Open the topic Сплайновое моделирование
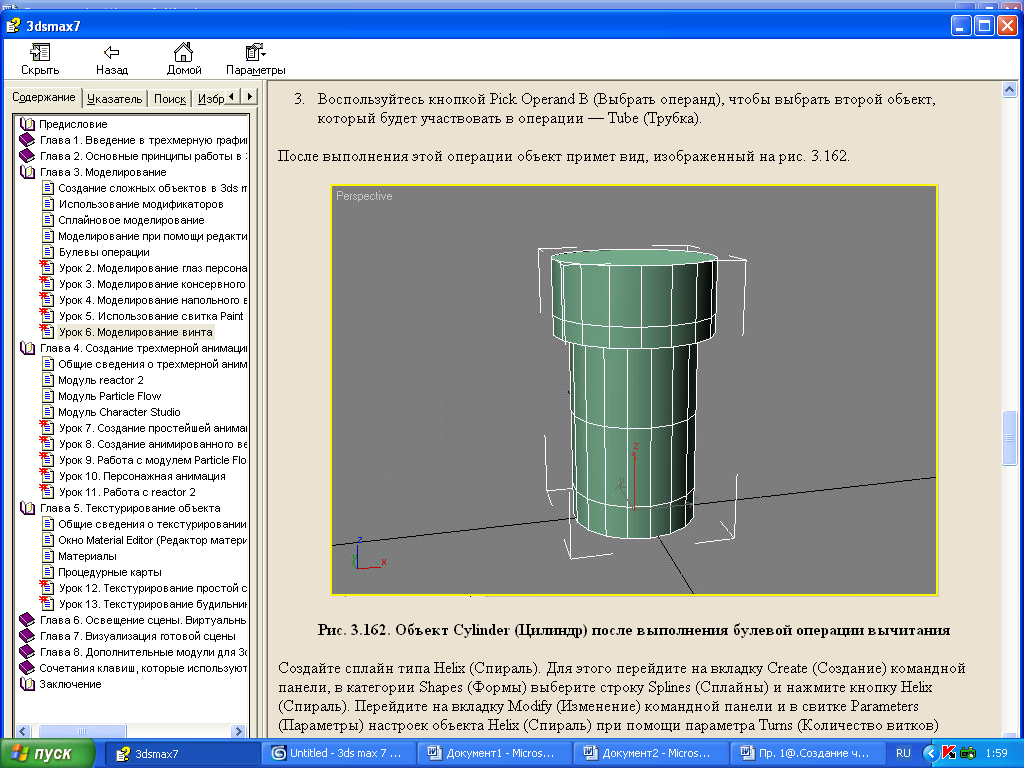The width and height of the screenshot is (1024, 768). (131, 220)
